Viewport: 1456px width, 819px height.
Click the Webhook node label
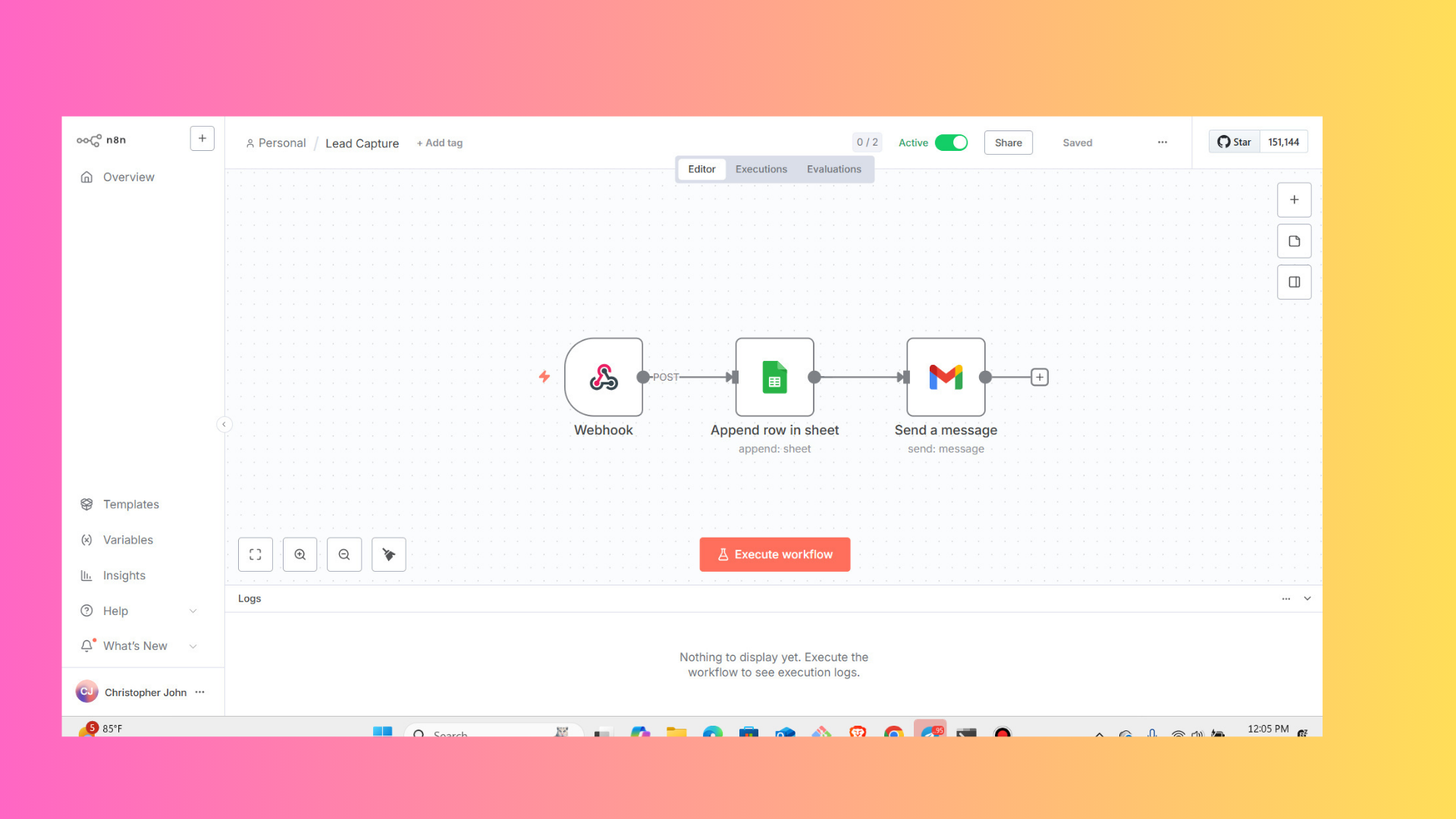click(x=603, y=430)
